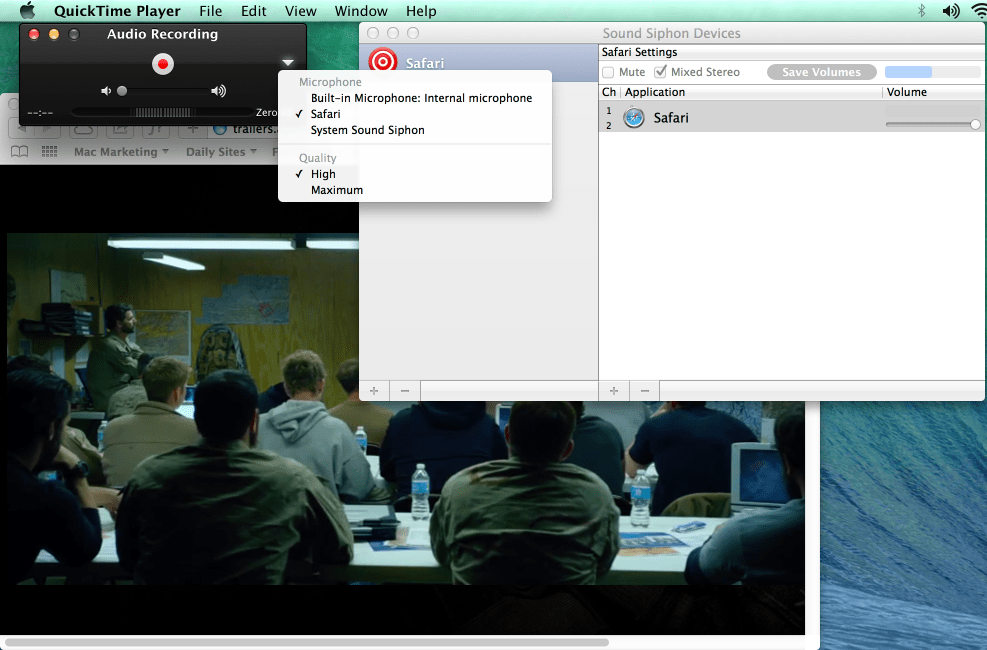Click the Safari compass icon in application list
Viewport: 987px width, 650px height.
tap(634, 118)
